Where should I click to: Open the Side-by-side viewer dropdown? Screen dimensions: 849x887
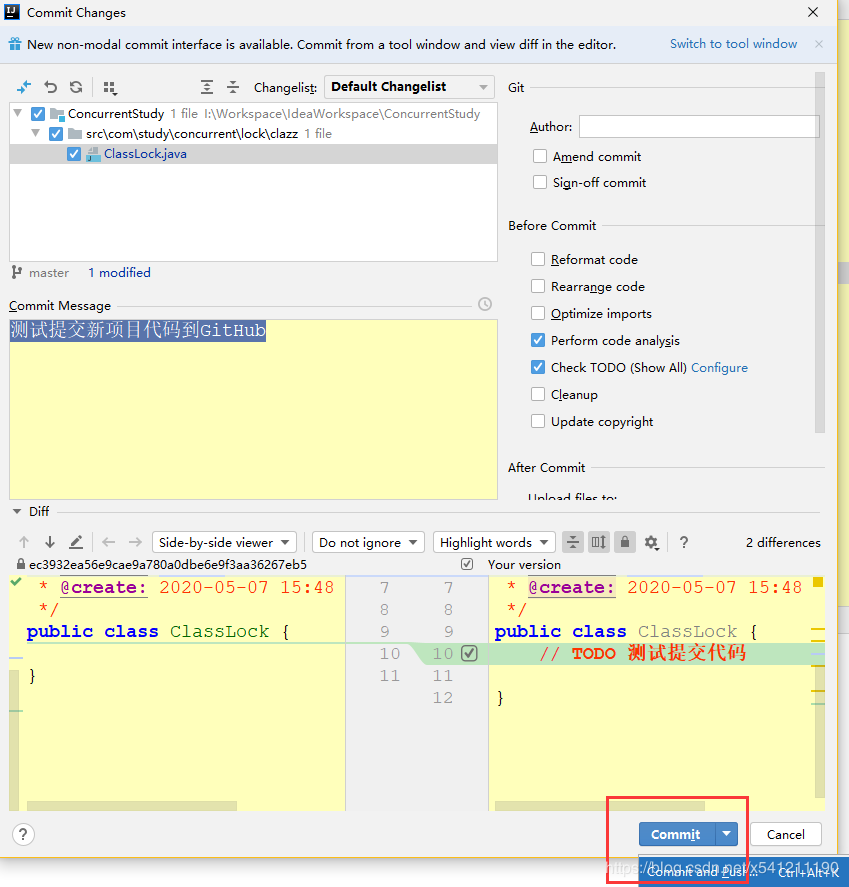point(224,542)
